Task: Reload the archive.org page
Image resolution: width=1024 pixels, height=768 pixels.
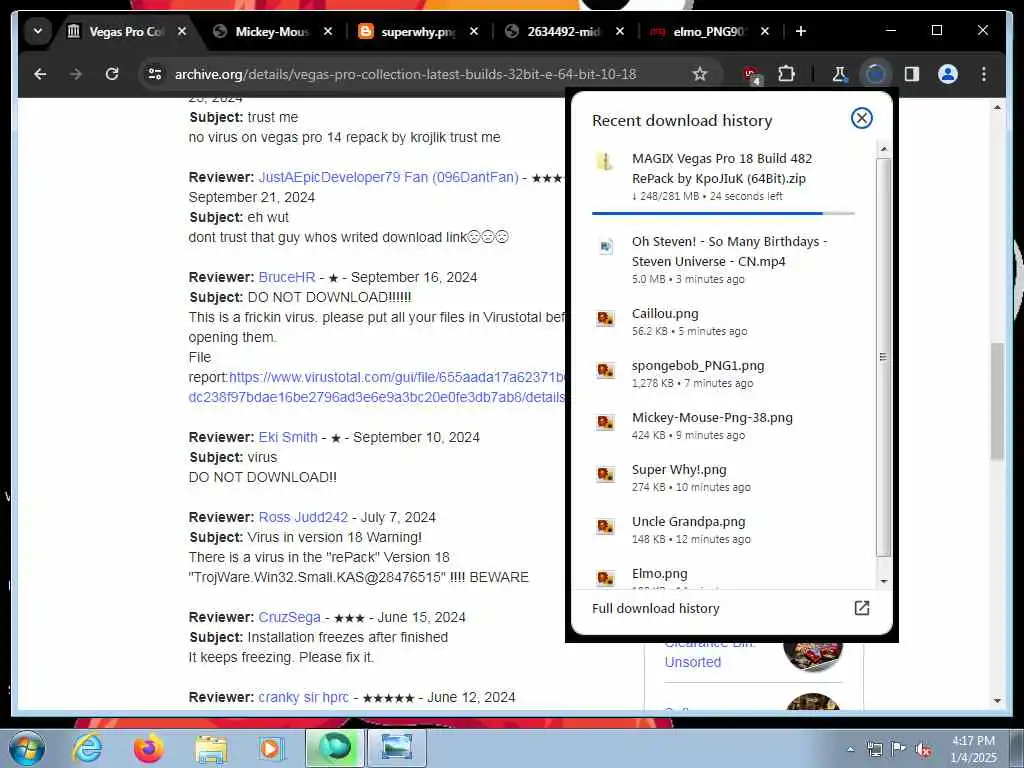Action: (x=112, y=74)
